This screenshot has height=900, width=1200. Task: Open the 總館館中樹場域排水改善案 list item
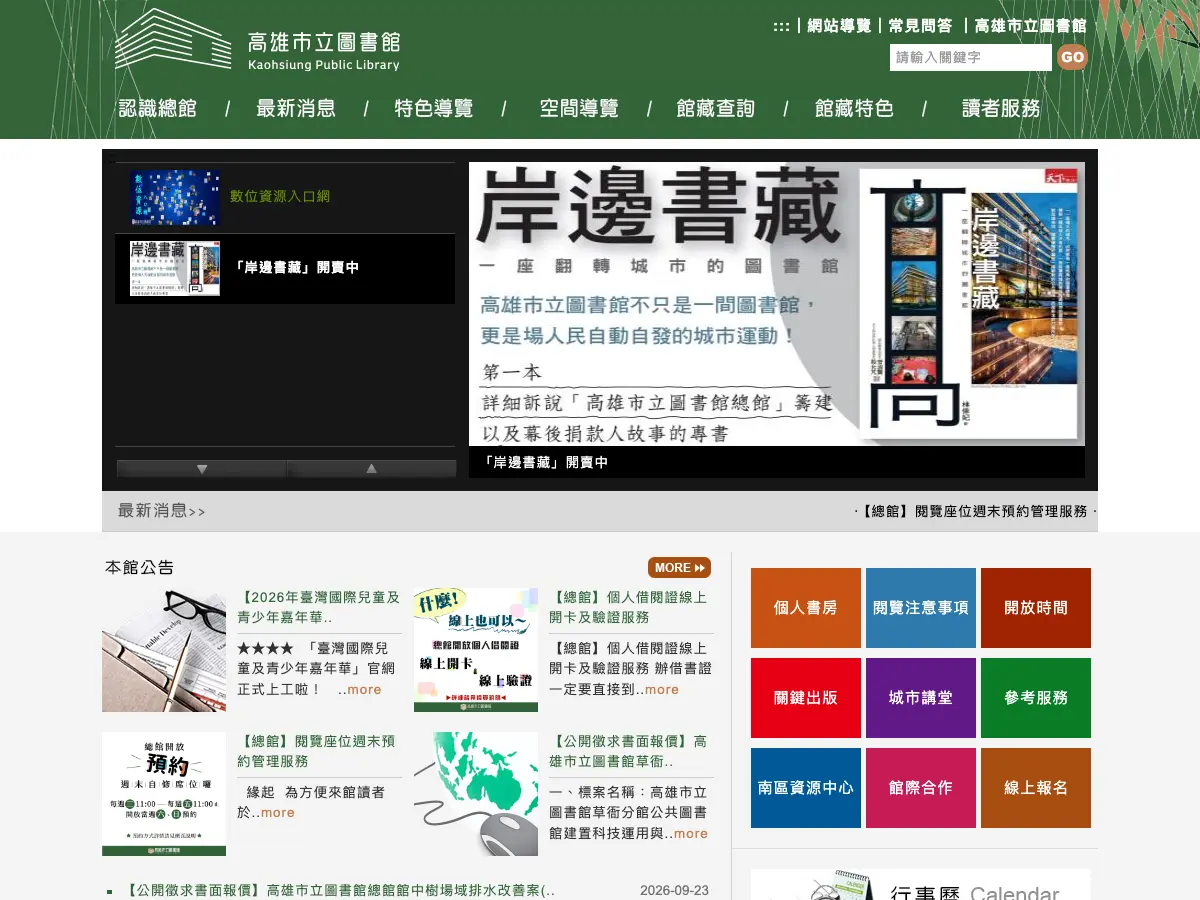click(340, 890)
